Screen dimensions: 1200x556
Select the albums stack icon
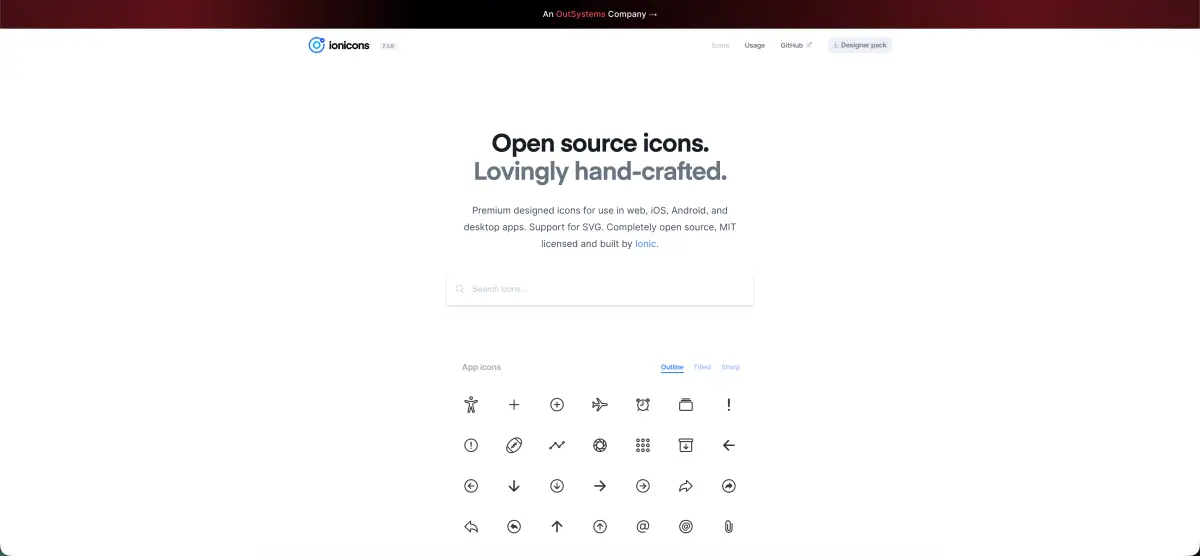(686, 405)
